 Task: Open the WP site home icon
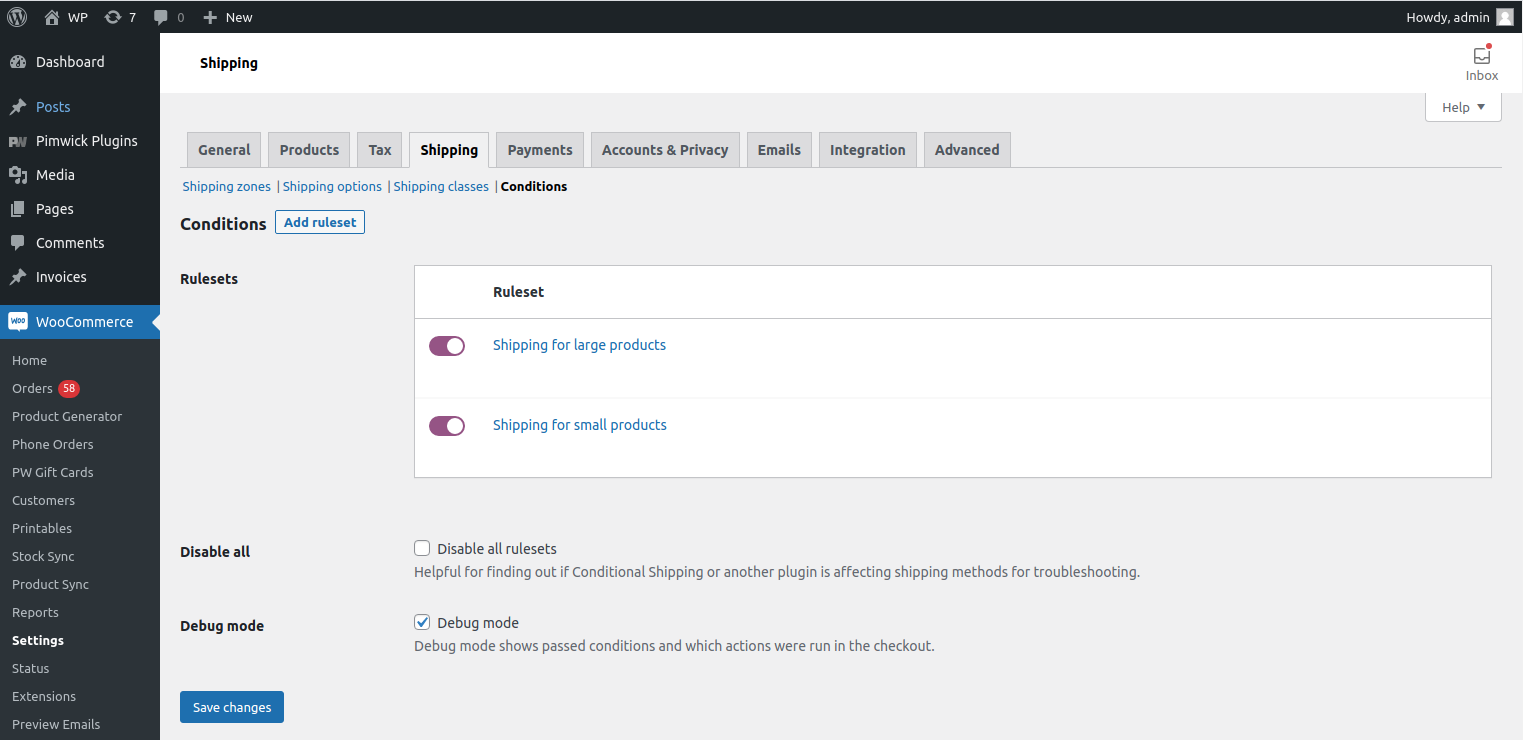pyautogui.click(x=52, y=17)
